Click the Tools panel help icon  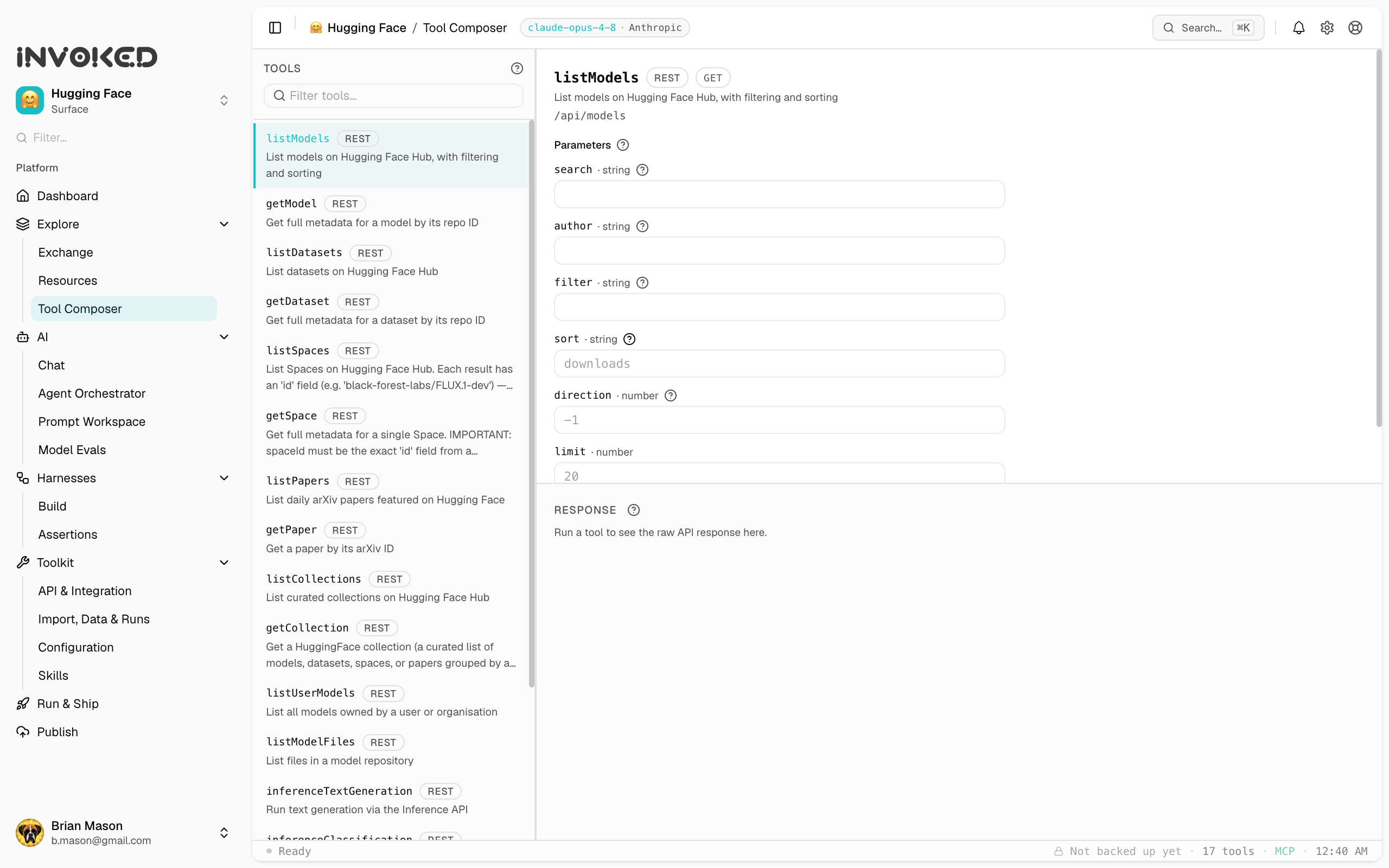[x=517, y=68]
